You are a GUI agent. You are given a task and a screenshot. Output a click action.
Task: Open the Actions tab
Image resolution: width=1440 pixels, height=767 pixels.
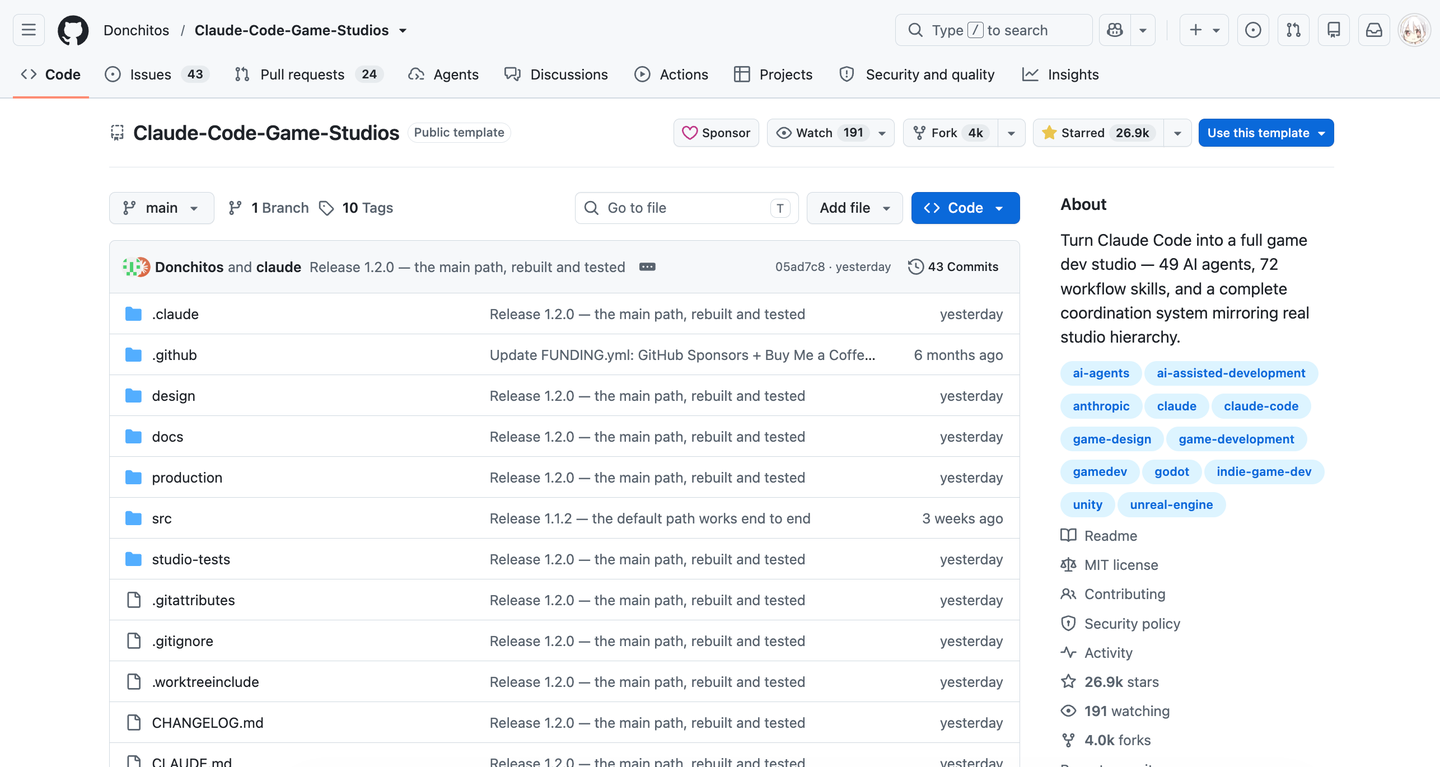tap(671, 74)
